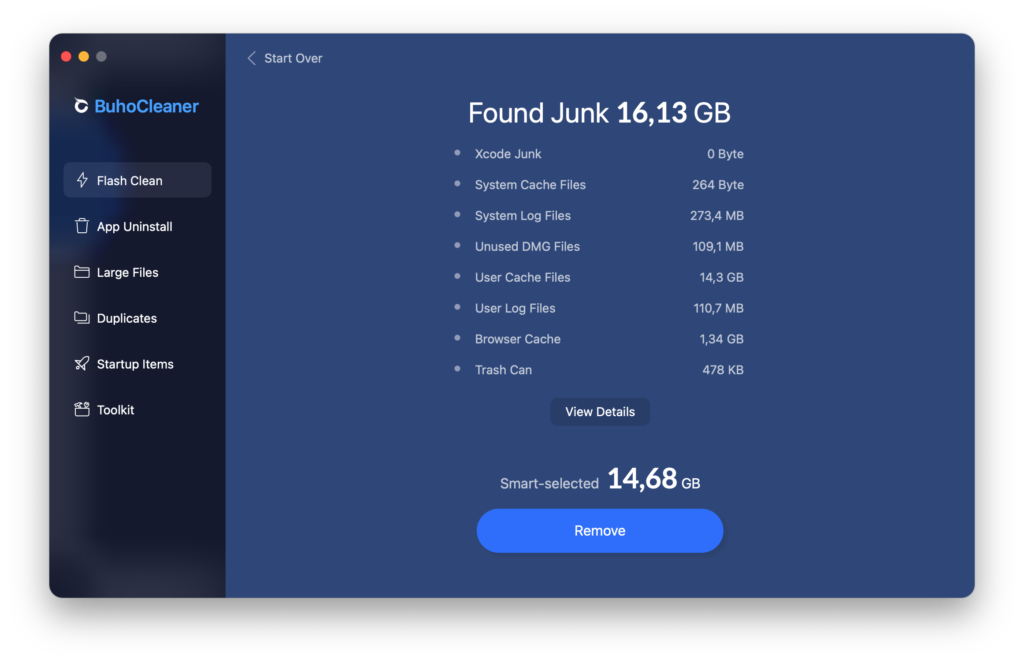
Task: Click the BuhoCleaner logo icon
Action: point(81,106)
